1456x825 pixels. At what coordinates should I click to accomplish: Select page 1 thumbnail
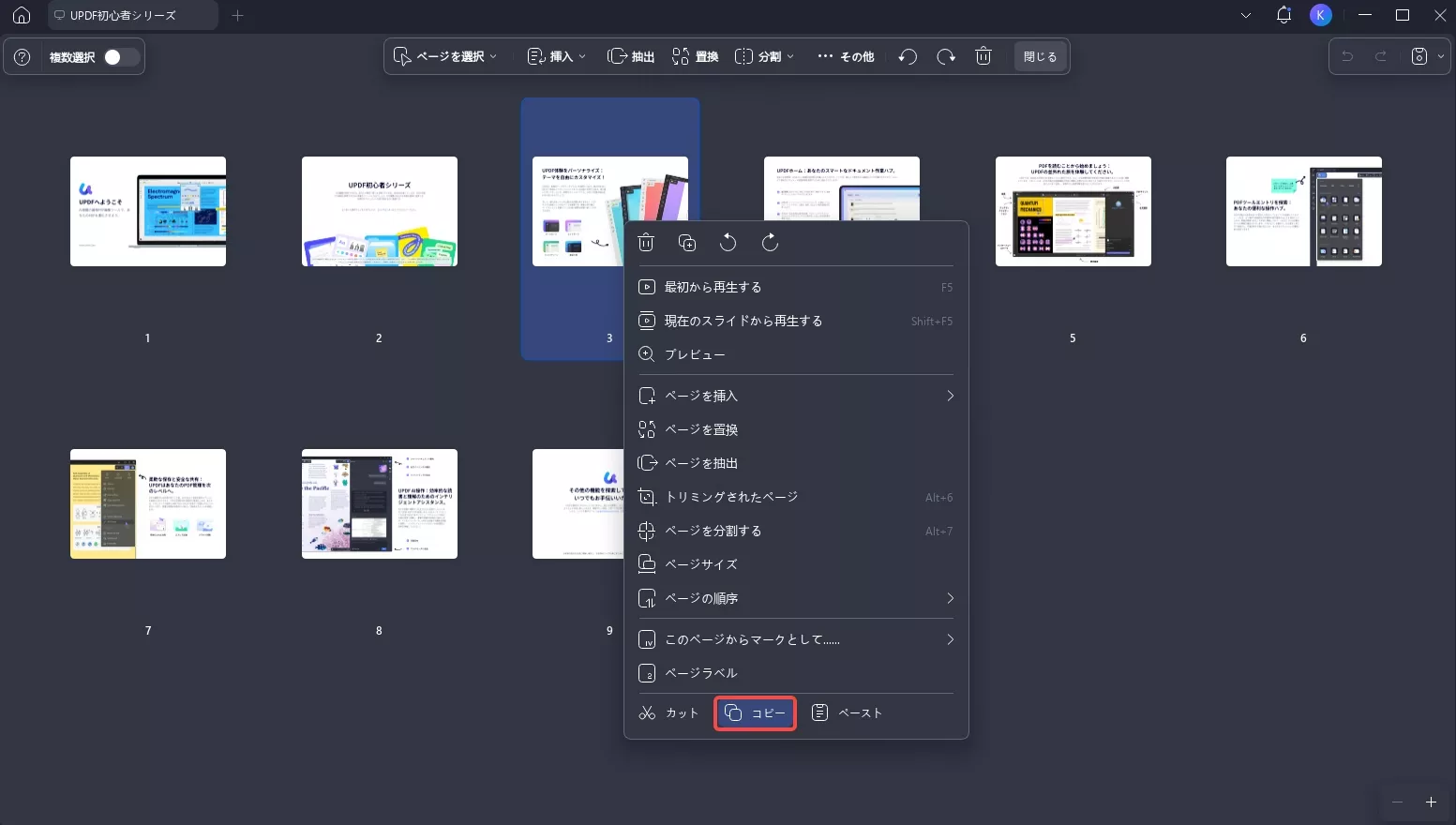[148, 211]
